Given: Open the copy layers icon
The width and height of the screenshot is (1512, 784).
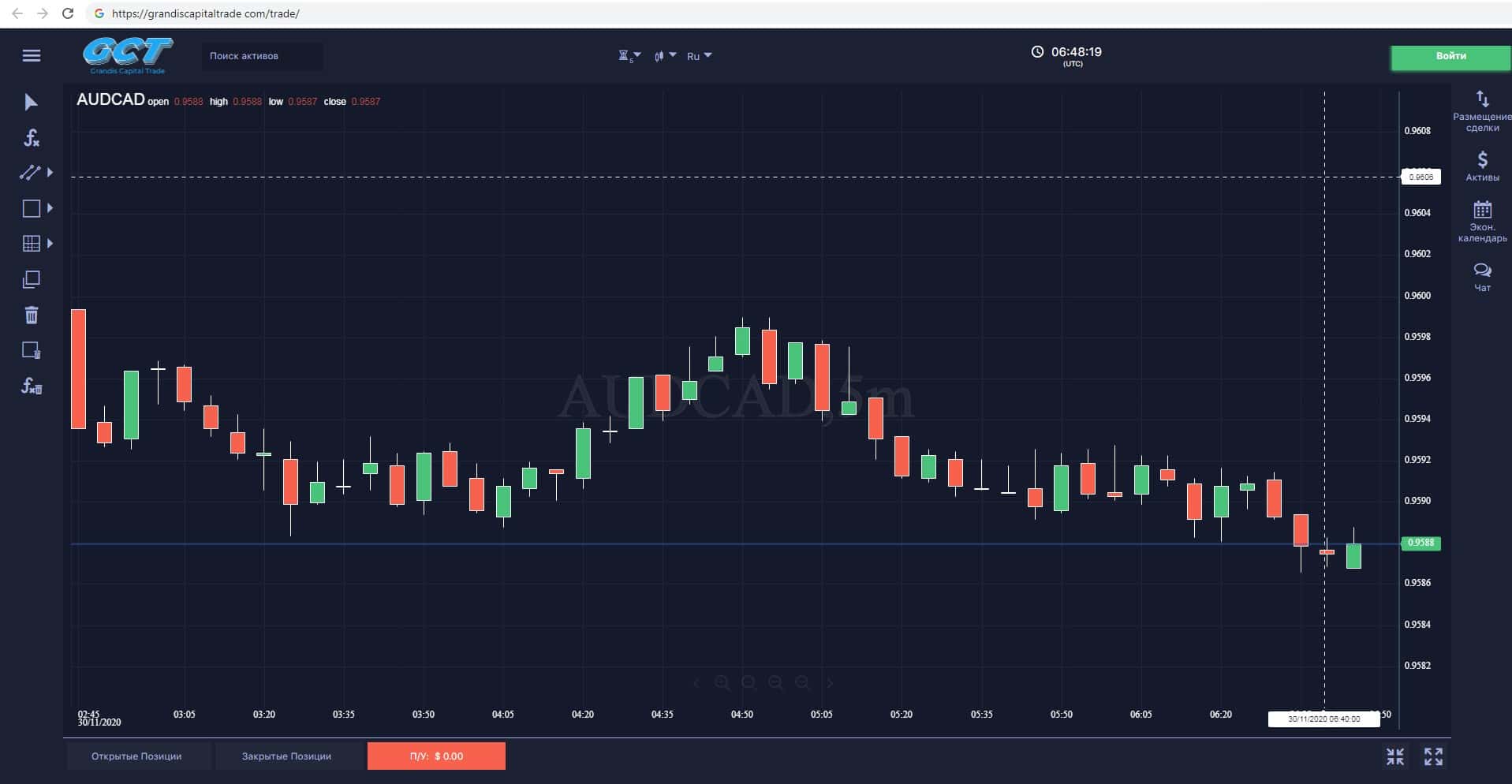Looking at the screenshot, I should [32, 280].
